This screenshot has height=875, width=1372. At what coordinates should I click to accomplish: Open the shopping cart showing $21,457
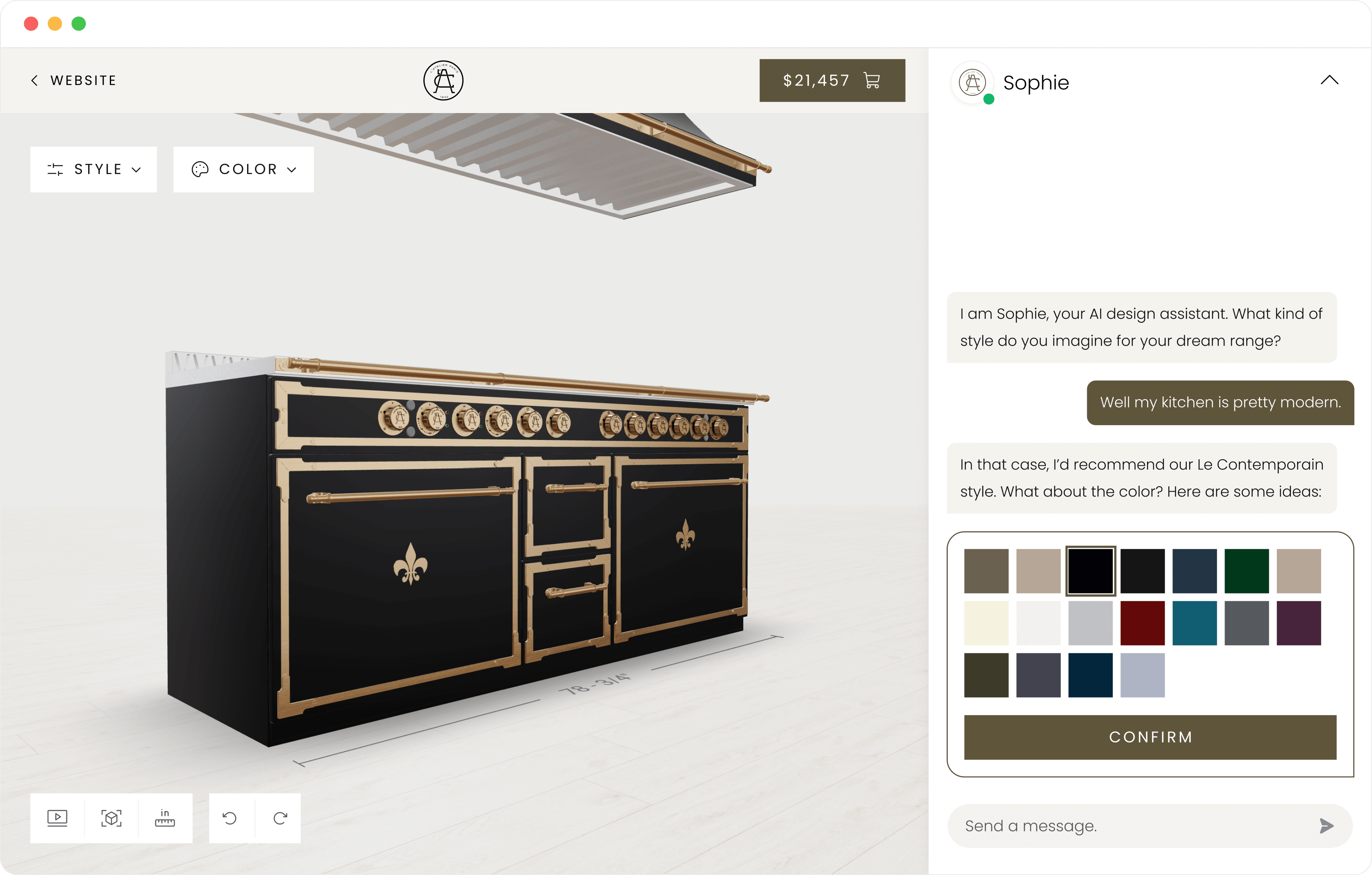pyautogui.click(x=832, y=80)
